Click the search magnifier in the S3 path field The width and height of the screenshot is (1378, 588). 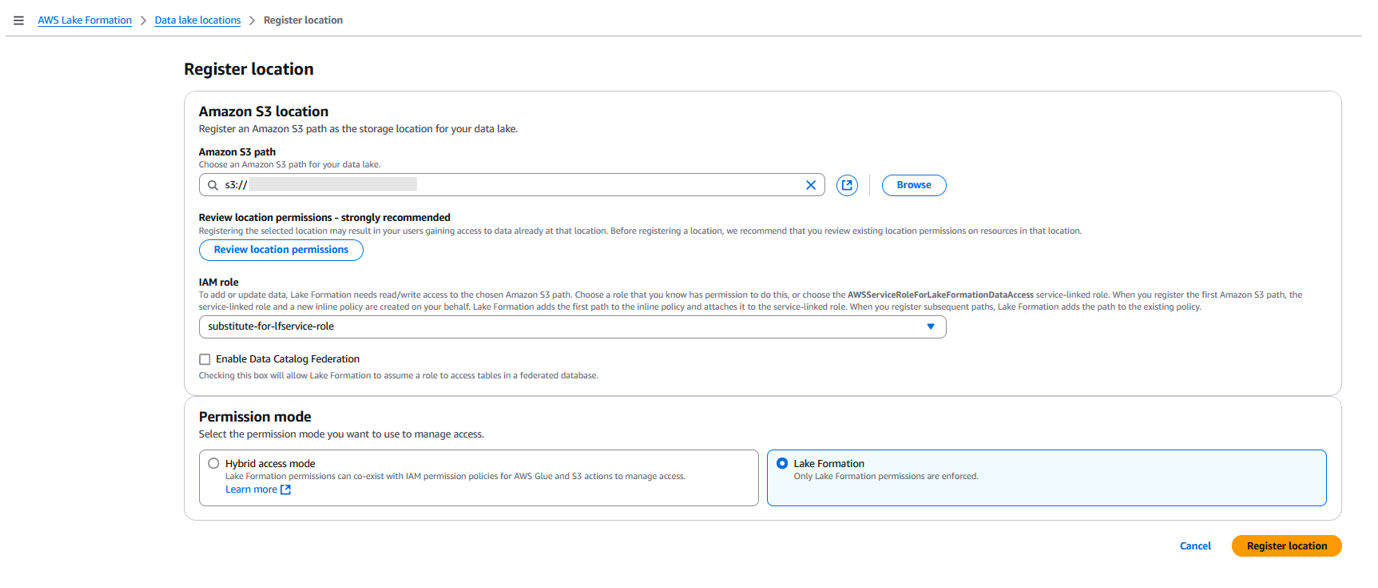(213, 185)
